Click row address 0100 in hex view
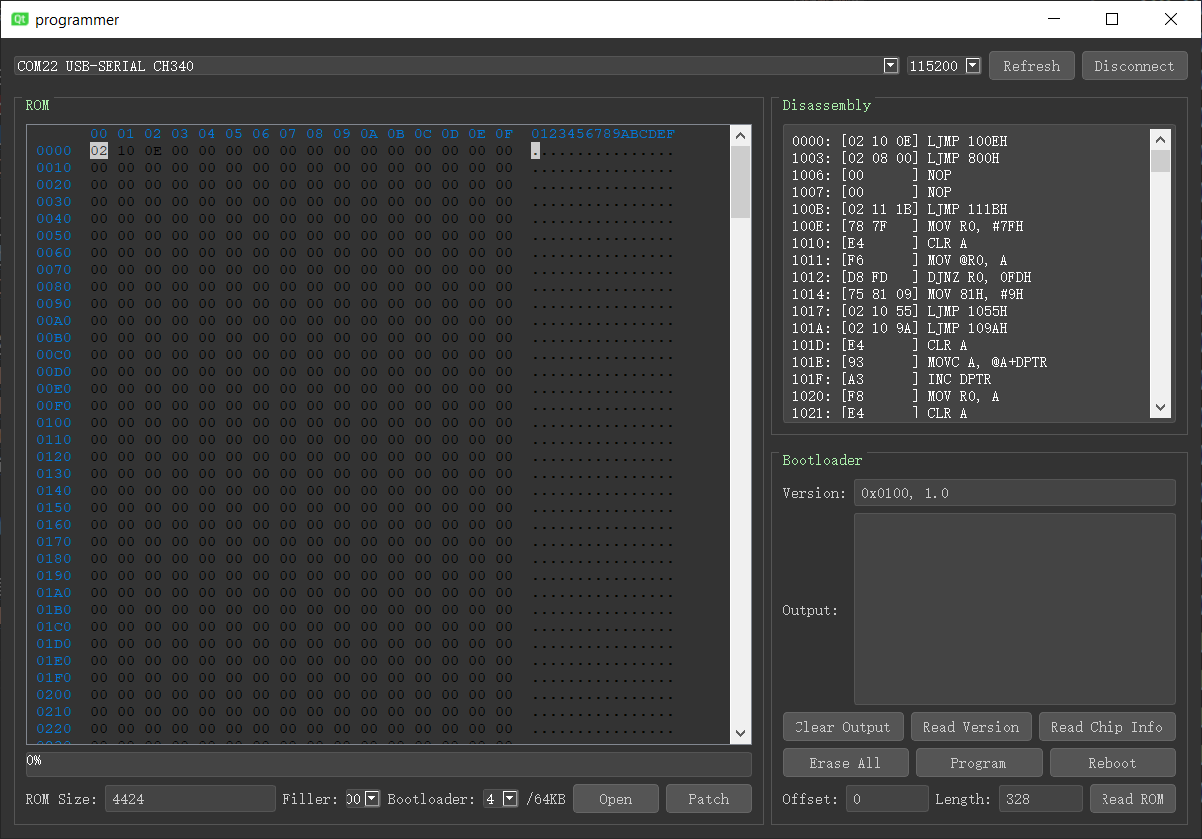 pos(54,423)
